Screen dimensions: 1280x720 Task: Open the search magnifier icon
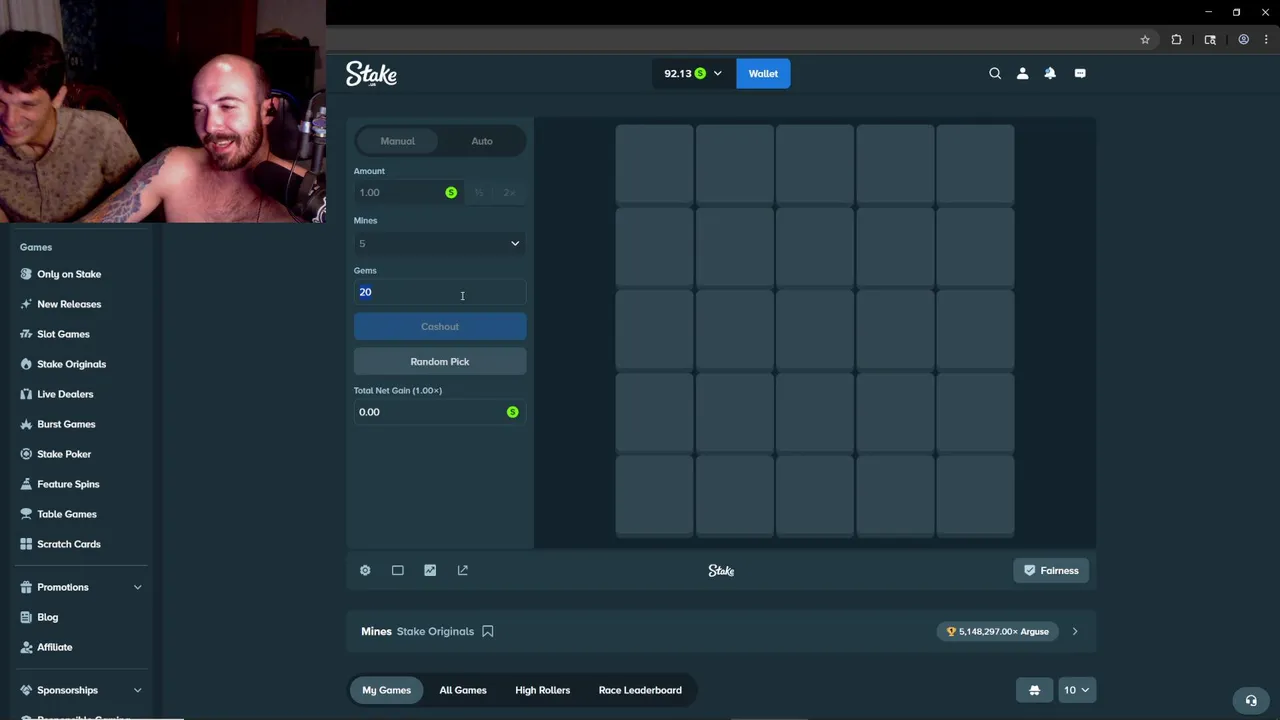(995, 73)
